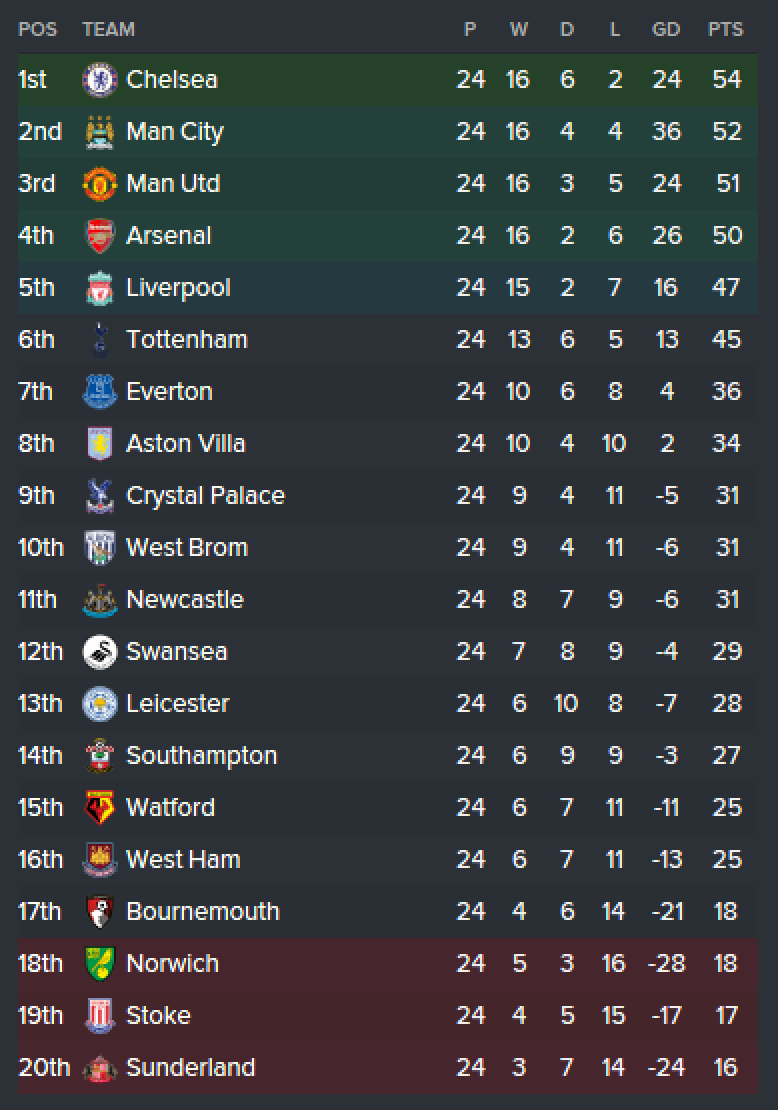Click the Chelsea club crest icon
Image resolution: width=778 pixels, height=1110 pixels.
(100, 79)
